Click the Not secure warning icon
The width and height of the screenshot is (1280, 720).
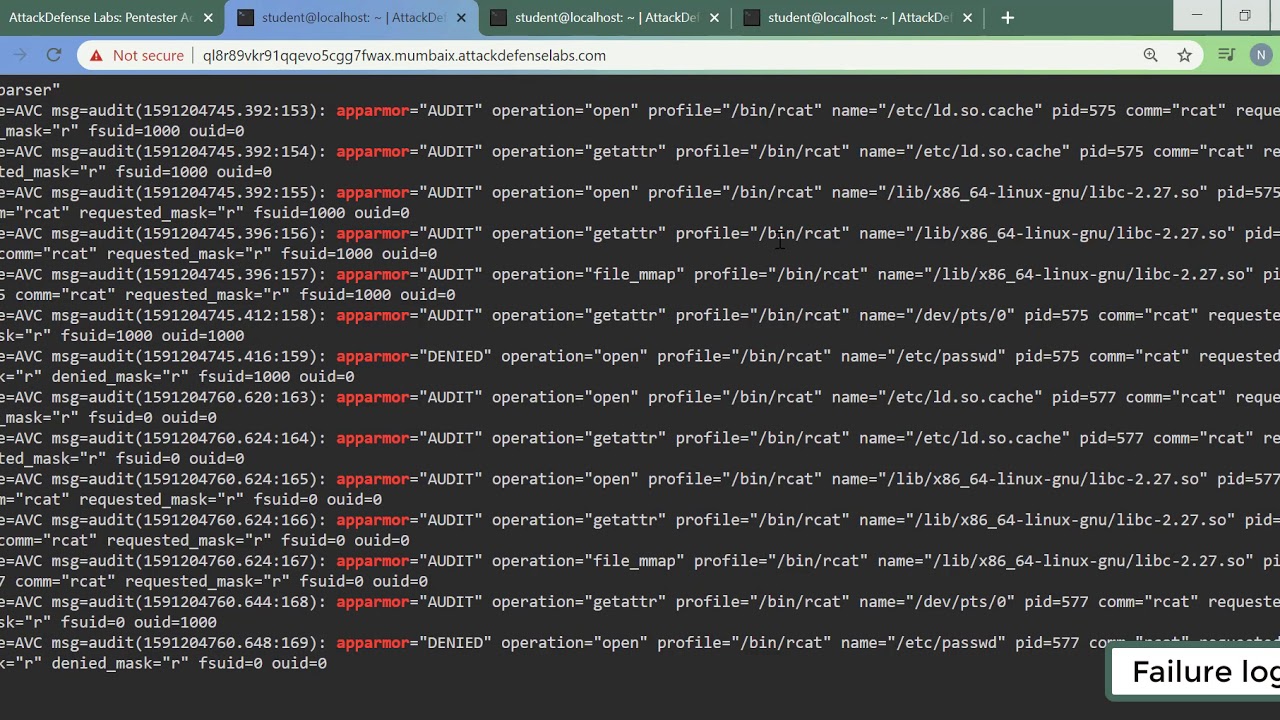pyautogui.click(x=96, y=56)
